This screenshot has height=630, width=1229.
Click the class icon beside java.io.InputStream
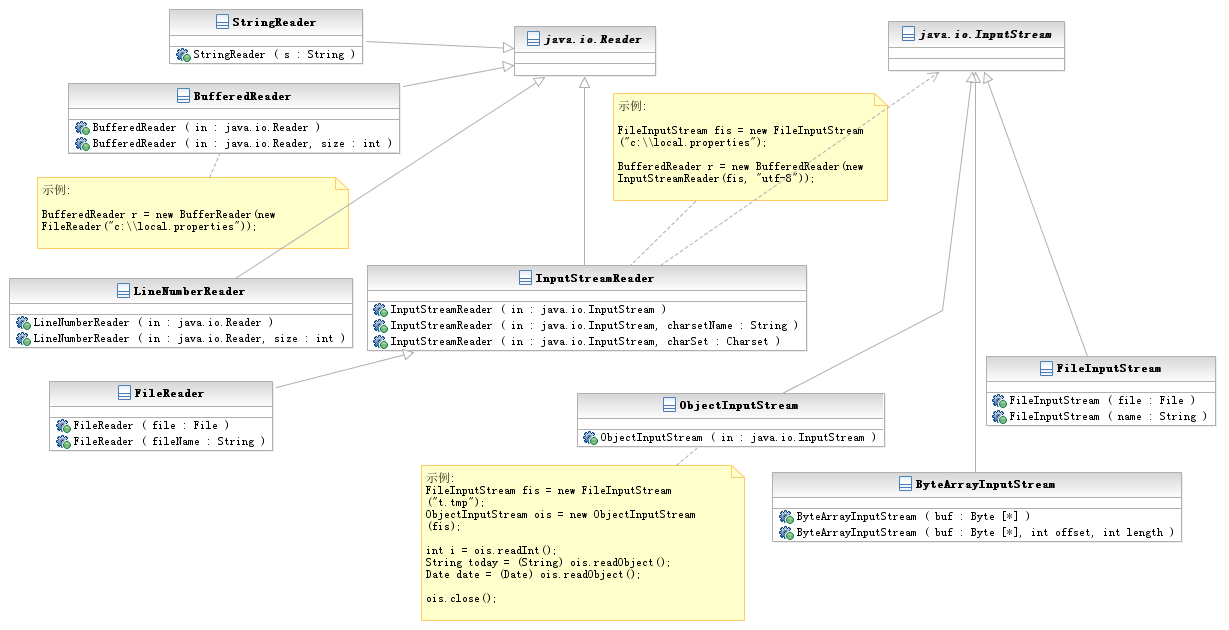click(908, 34)
